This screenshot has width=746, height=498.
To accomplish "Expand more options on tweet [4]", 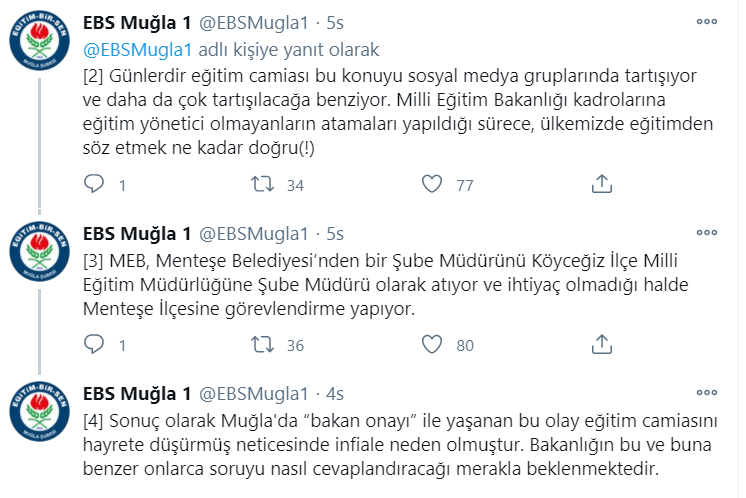I will pos(706,393).
